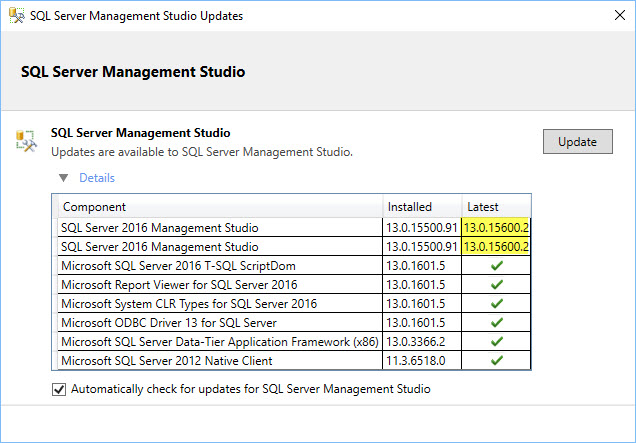Select the Installed column header
The image size is (636, 443).
click(422, 206)
